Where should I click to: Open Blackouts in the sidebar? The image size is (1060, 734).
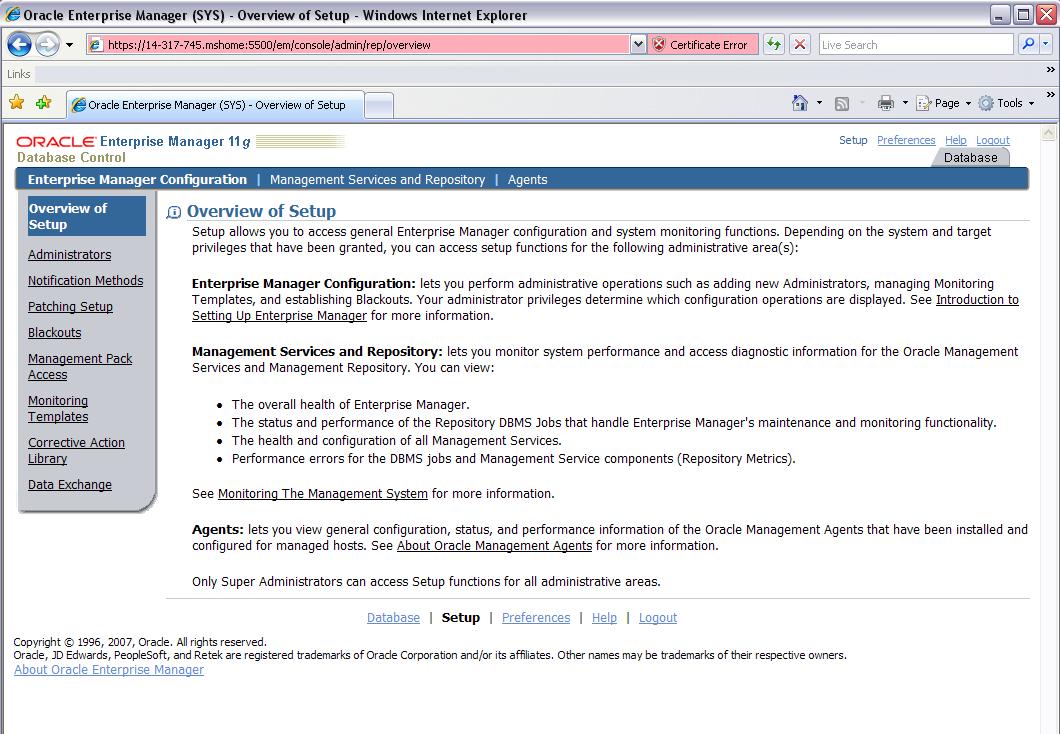click(54, 333)
